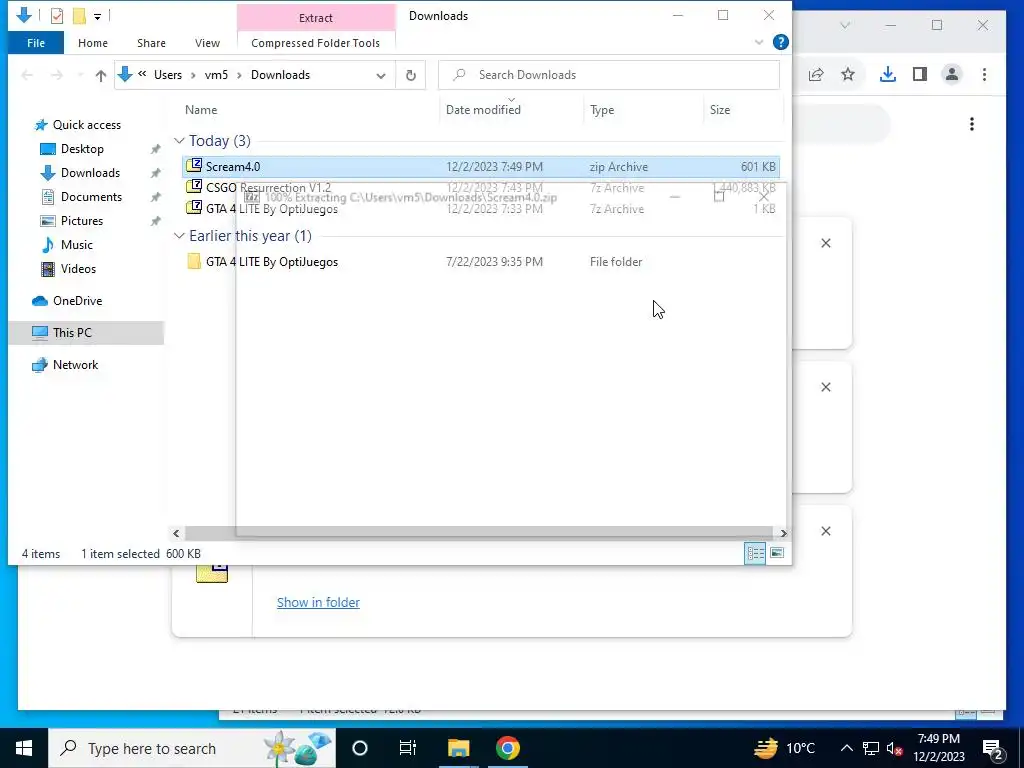Open Network in the navigation pane
This screenshot has width=1024, height=768.
75,364
